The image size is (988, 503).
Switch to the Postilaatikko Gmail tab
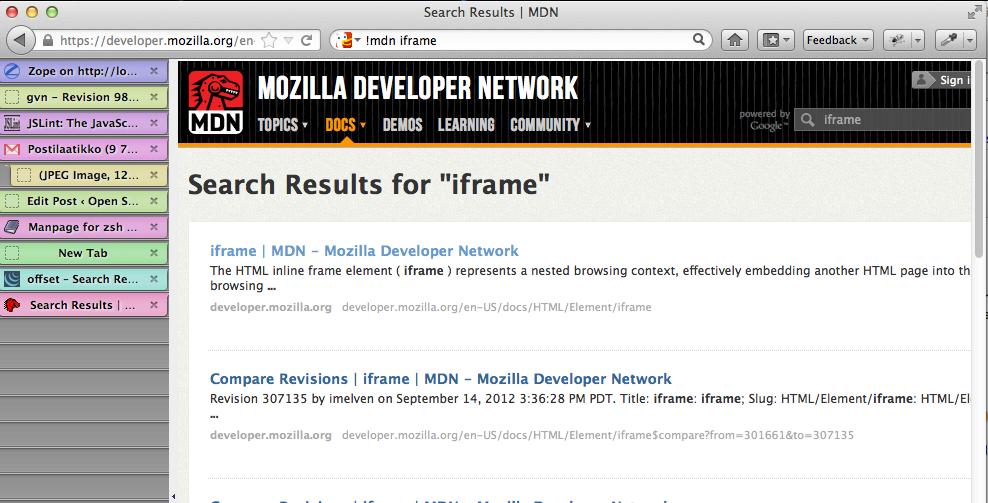[84, 149]
